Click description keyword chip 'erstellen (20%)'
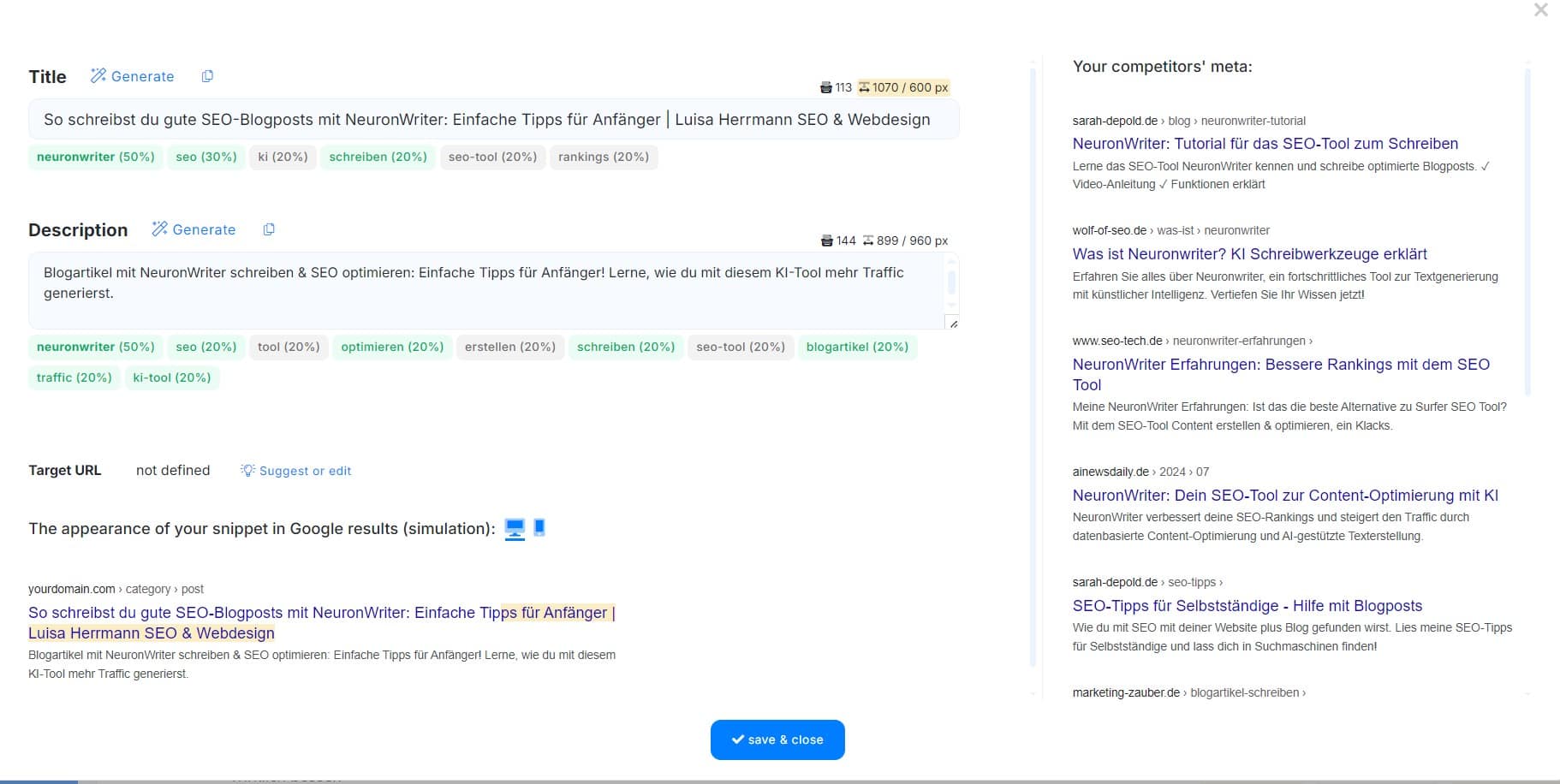The width and height of the screenshot is (1560, 784). point(510,347)
